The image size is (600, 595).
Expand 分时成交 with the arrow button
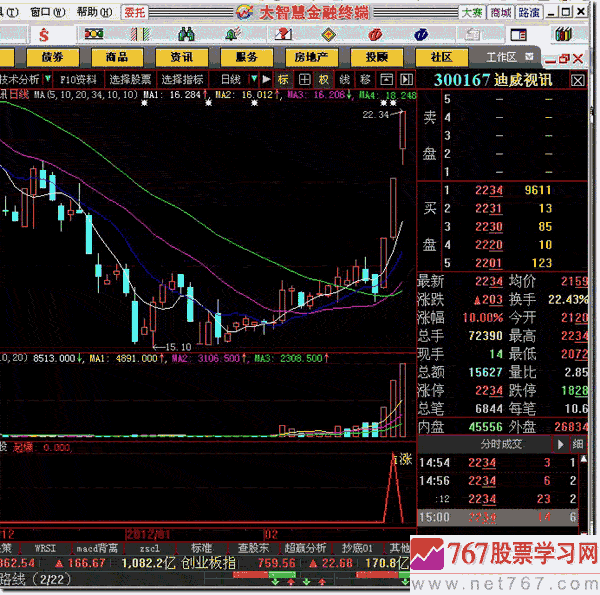point(560,444)
